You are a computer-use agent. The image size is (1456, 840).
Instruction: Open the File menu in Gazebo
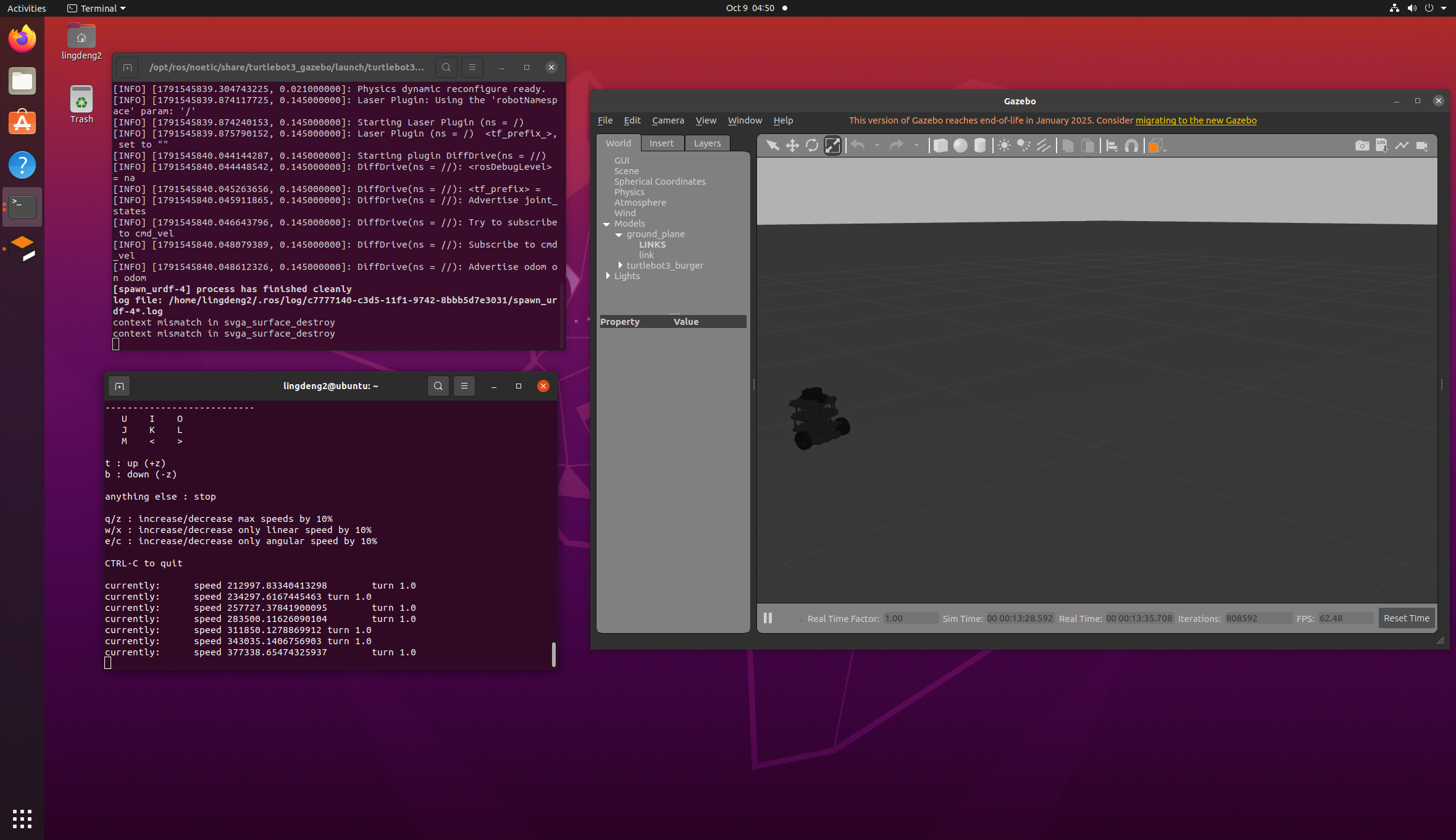tap(605, 120)
